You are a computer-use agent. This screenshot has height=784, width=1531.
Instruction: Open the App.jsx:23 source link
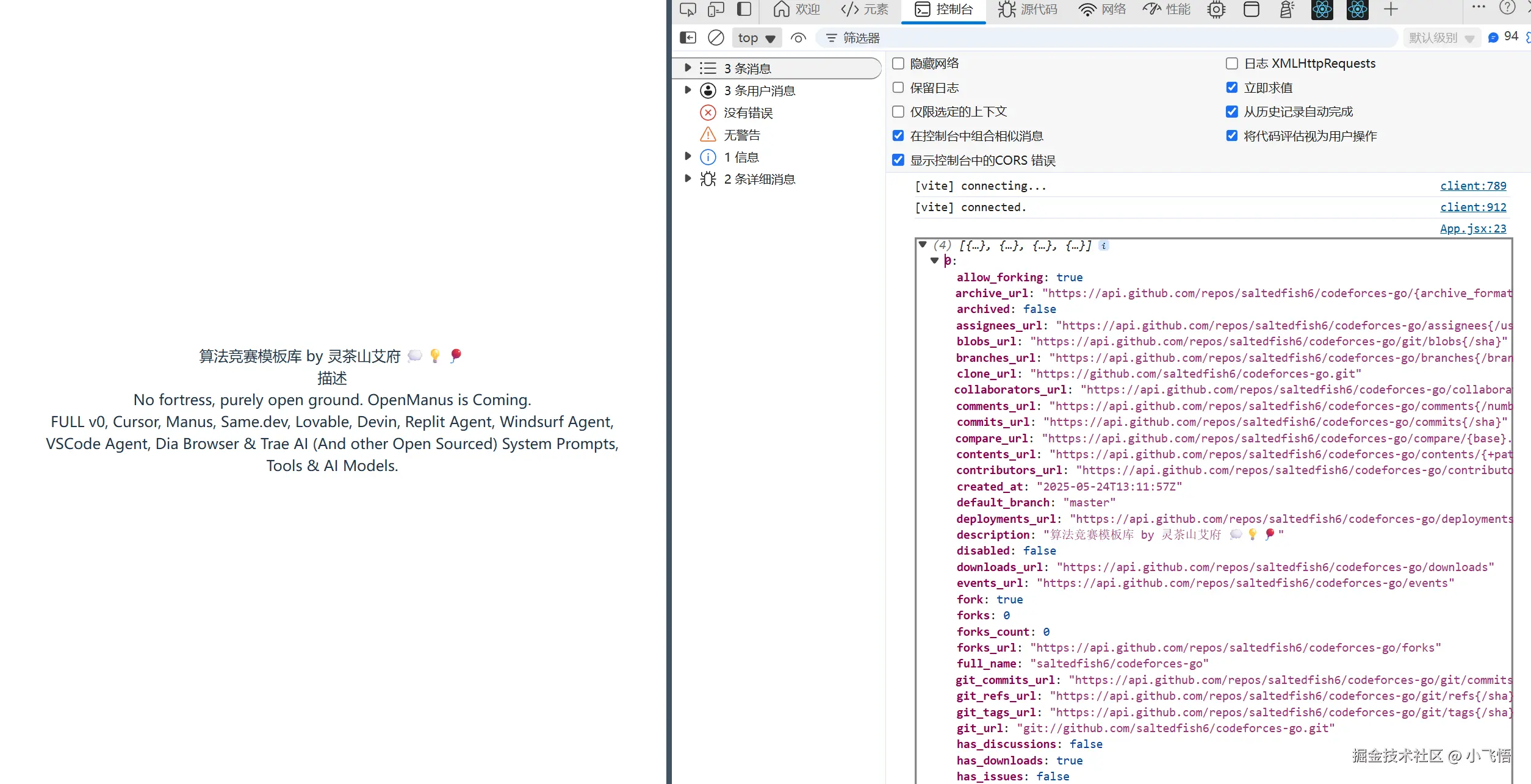tap(1473, 229)
